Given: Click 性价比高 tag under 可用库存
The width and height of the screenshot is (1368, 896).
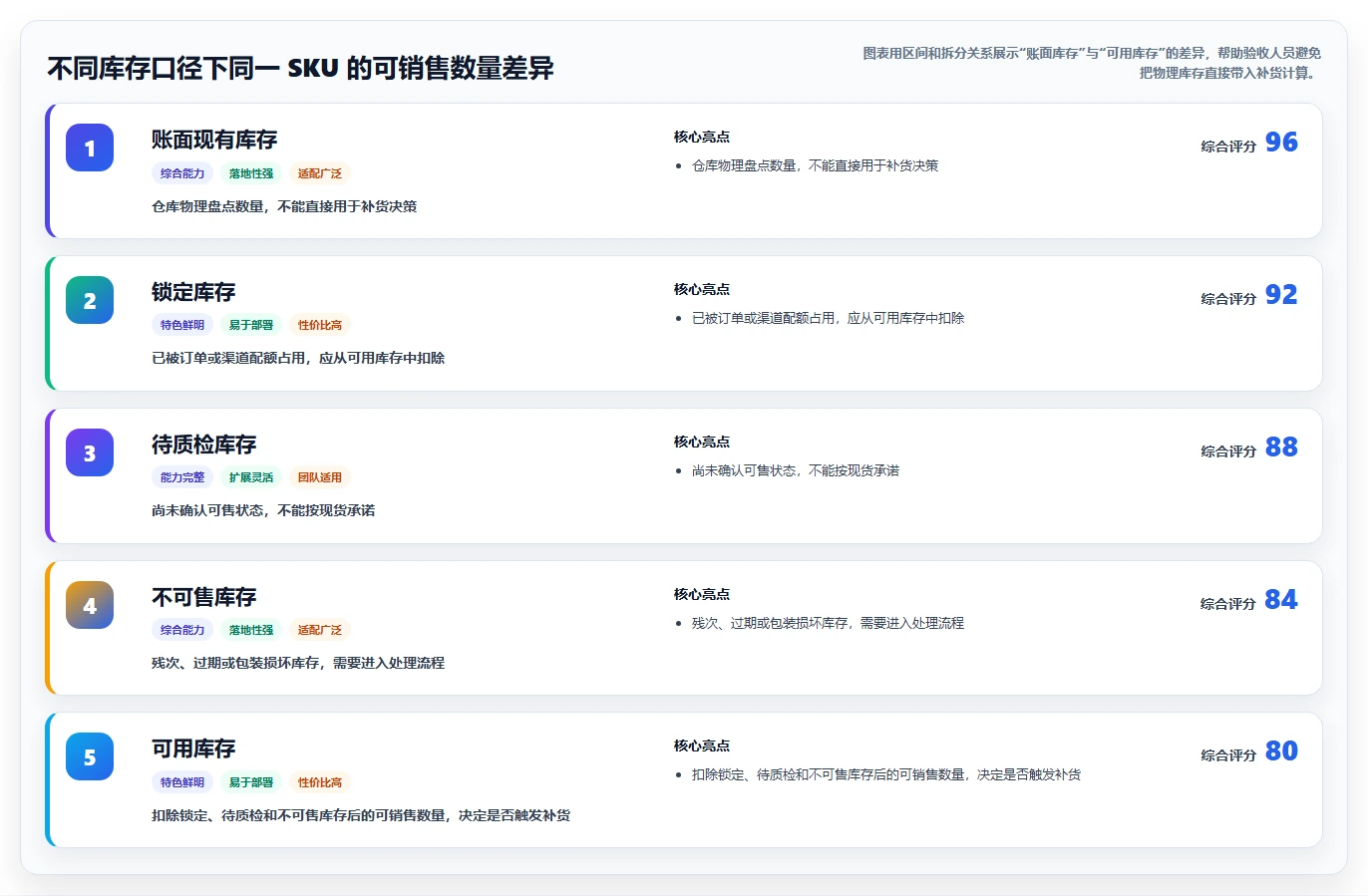Looking at the screenshot, I should tap(320, 782).
